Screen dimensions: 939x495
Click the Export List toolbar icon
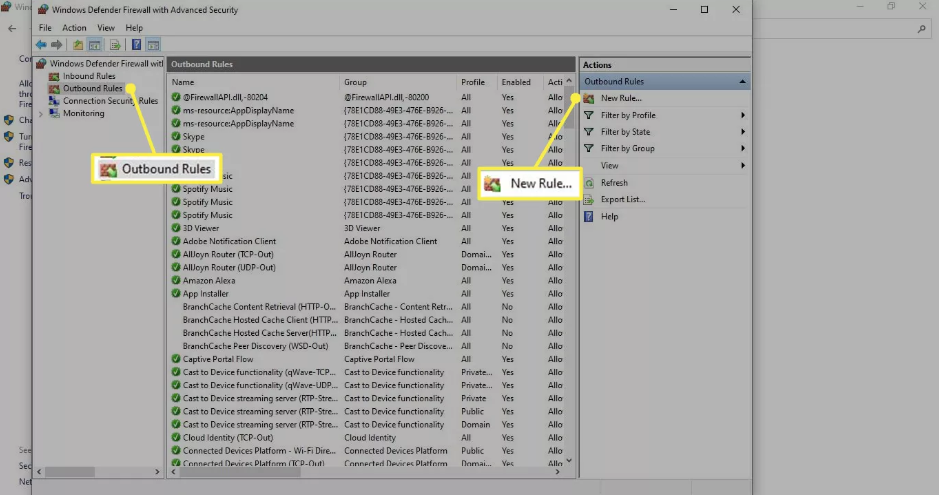[115, 45]
